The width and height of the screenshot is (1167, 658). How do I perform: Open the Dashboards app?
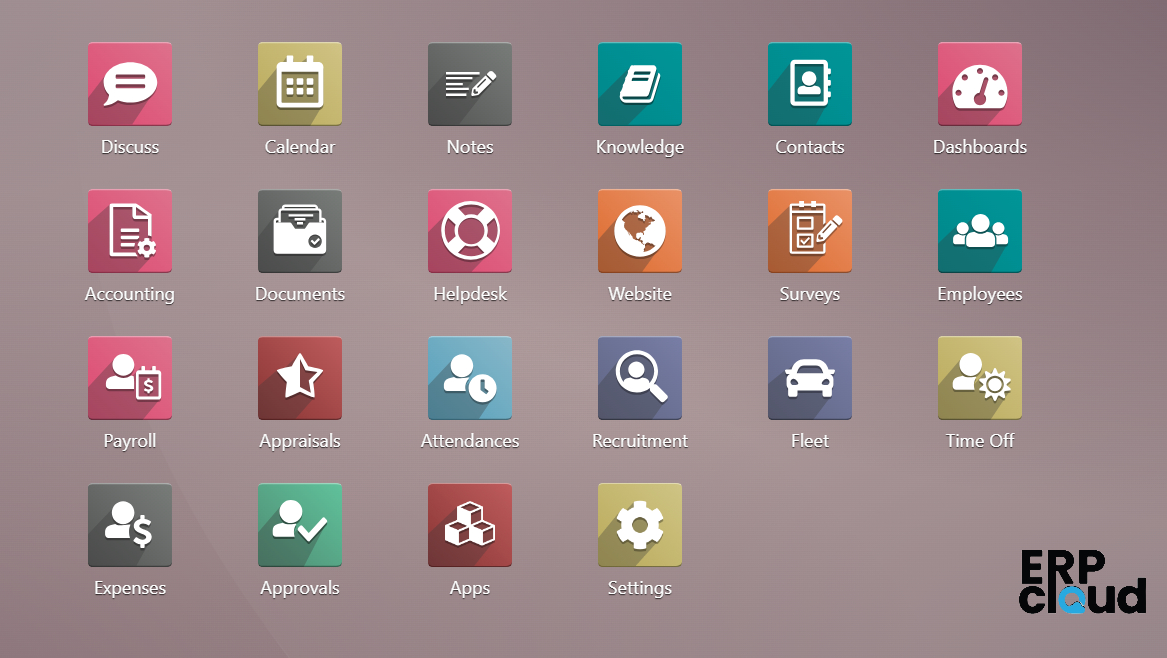(979, 84)
